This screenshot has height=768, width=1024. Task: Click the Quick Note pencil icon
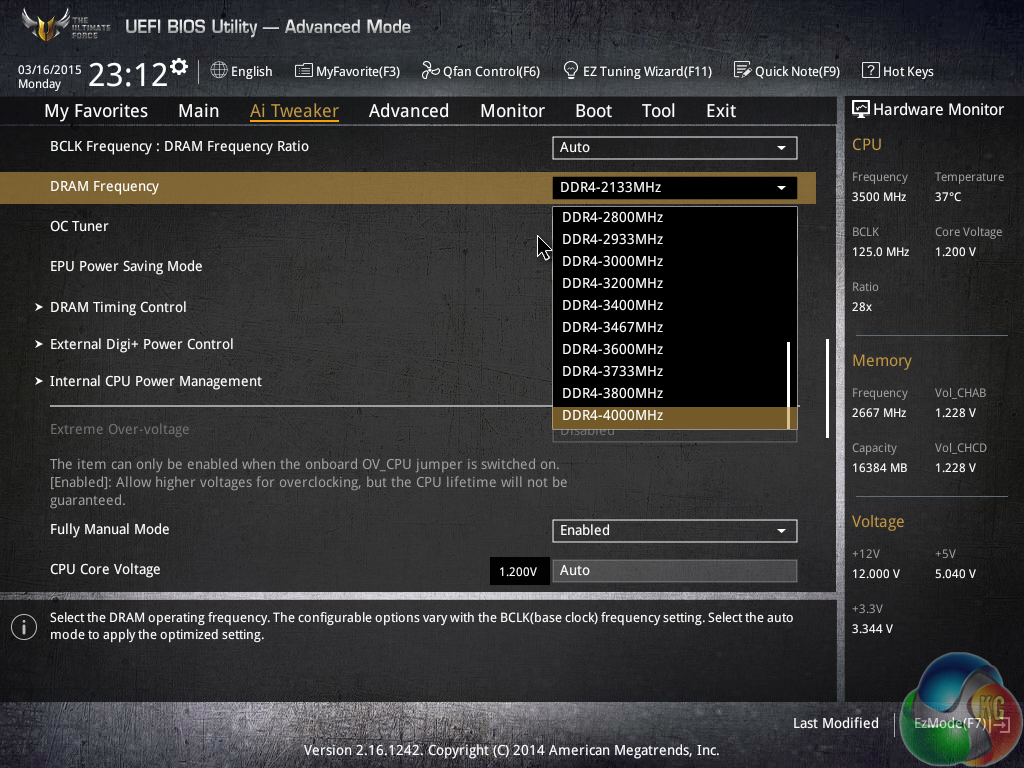743,70
